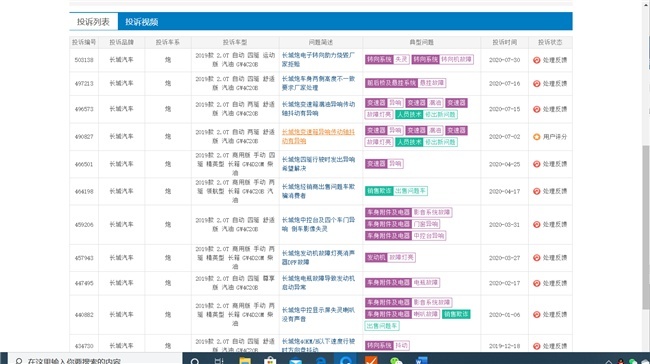Click the 处理反馈 status icon for complaint 466501
Viewport: 650px width, 364px height.
536,164
